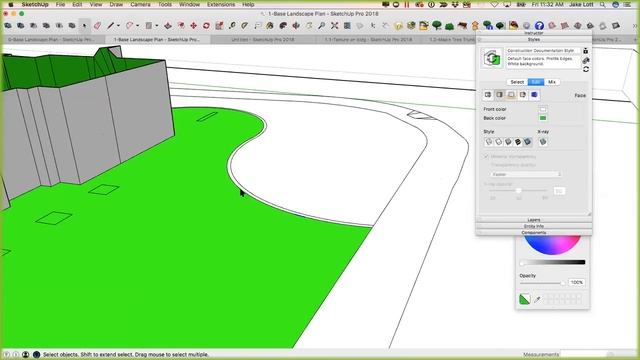Click the green round tree toolbar icon
640x360 pixels.
[x=437, y=25]
